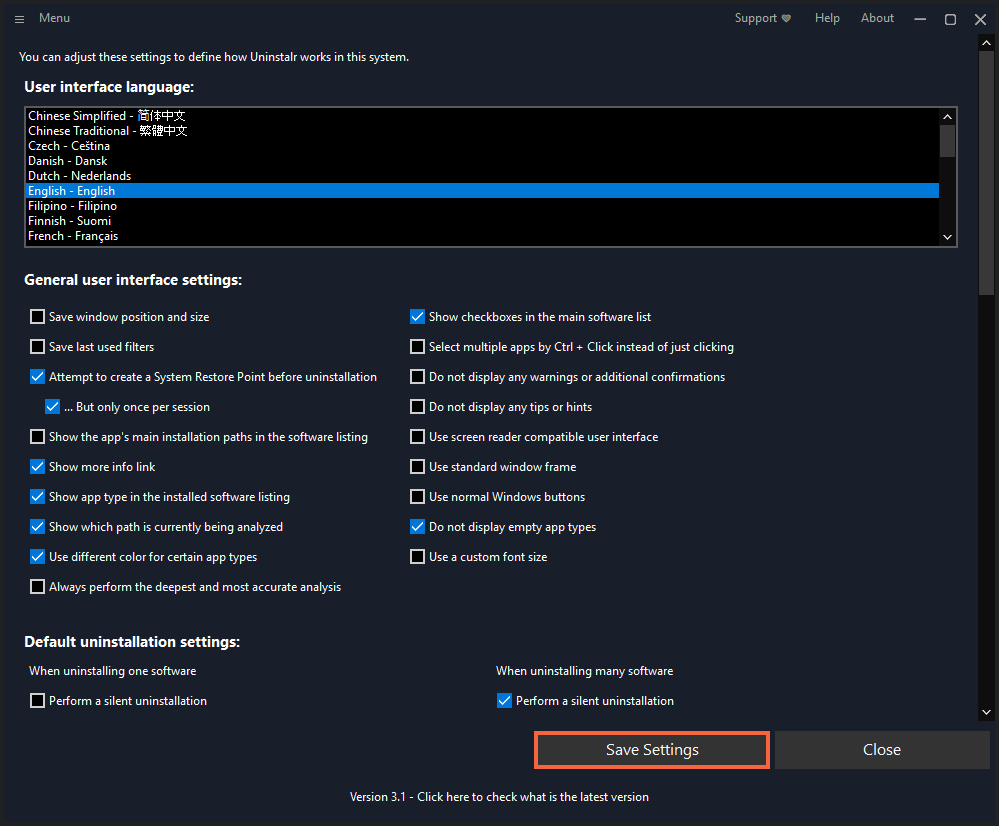This screenshot has width=999, height=826.
Task: Open the About menu item
Action: pyautogui.click(x=877, y=18)
